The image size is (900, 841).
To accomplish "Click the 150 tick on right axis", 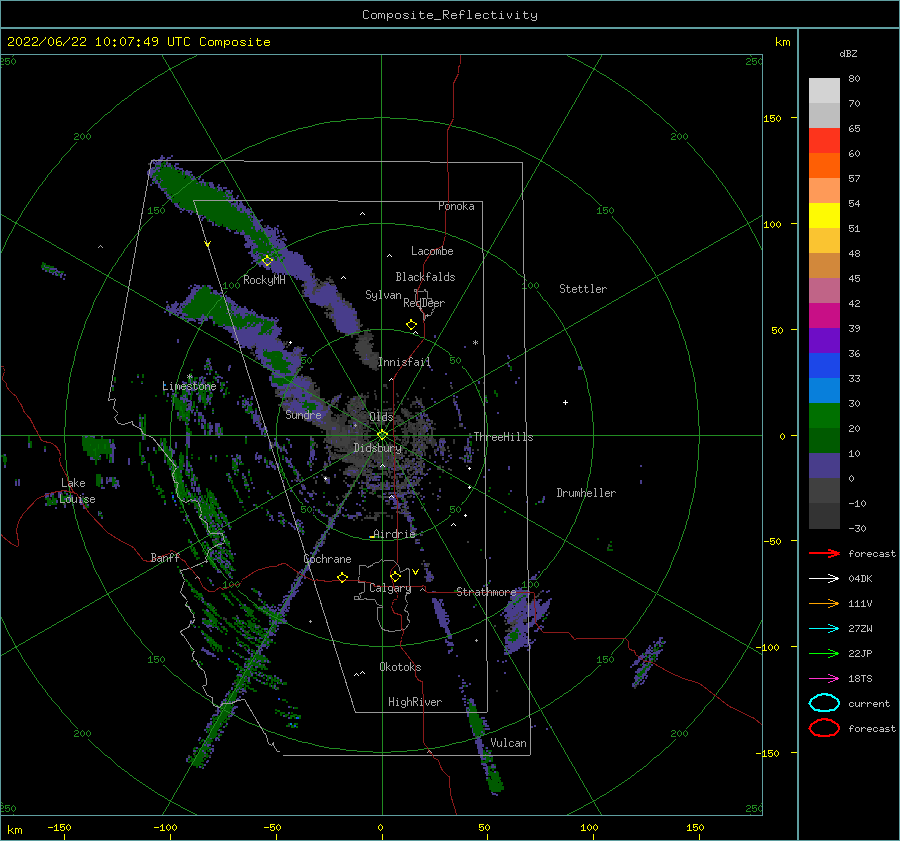I will click(x=772, y=118).
